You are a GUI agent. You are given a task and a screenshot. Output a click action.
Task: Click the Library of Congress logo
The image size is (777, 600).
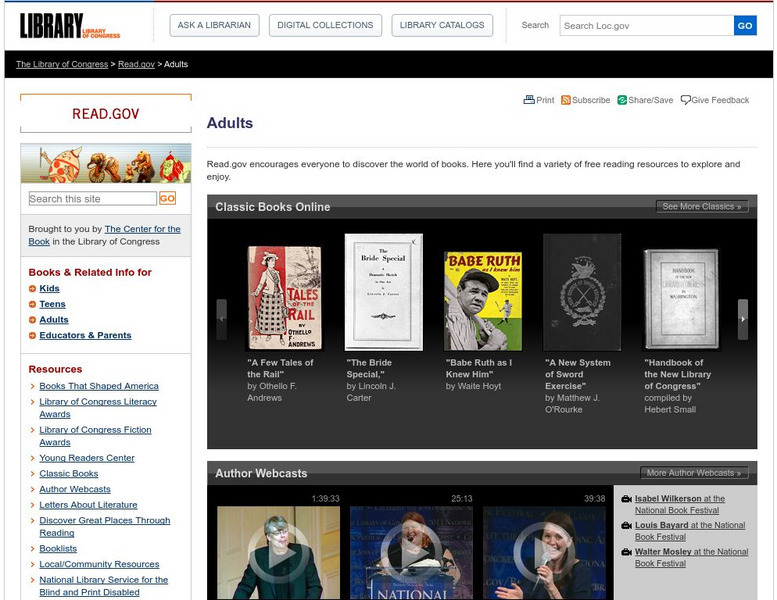pos(70,26)
